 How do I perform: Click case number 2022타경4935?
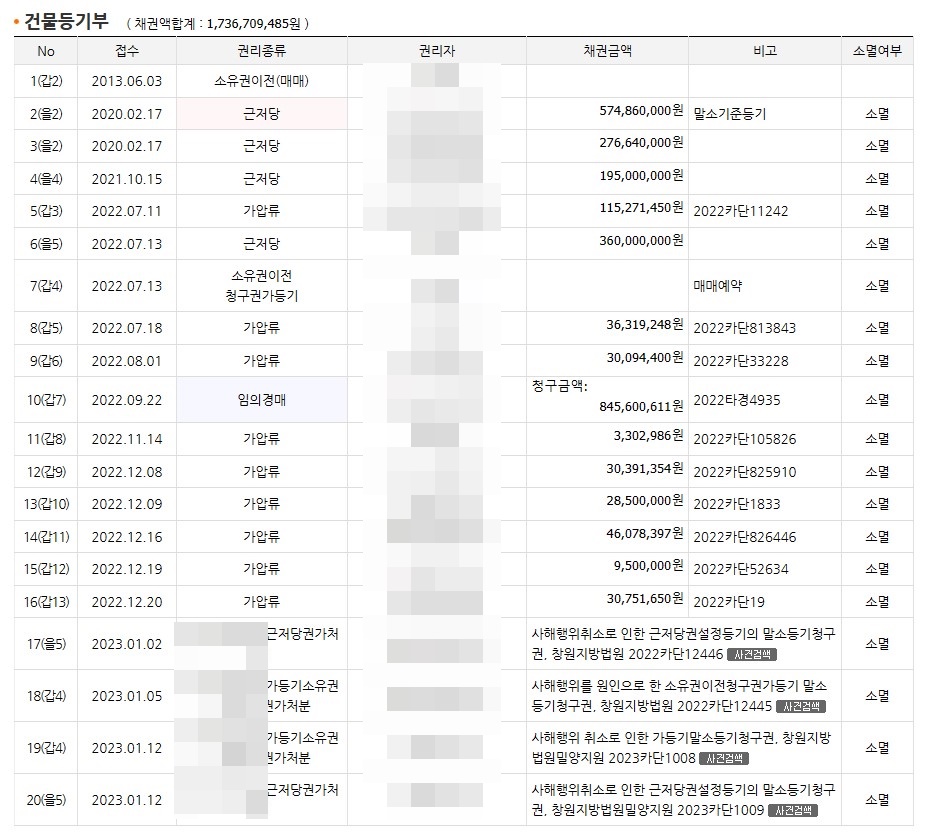tap(737, 400)
